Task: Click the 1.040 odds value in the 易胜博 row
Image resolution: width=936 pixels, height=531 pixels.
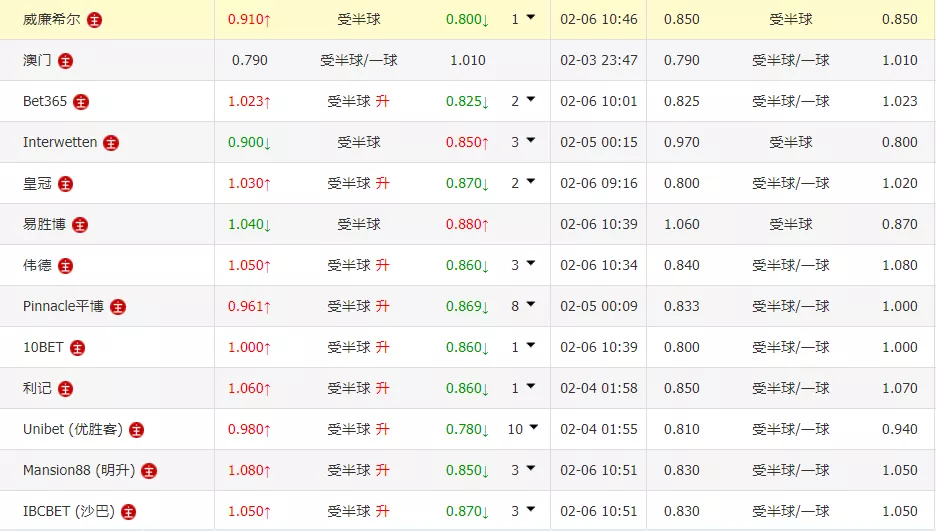Action: point(248,224)
